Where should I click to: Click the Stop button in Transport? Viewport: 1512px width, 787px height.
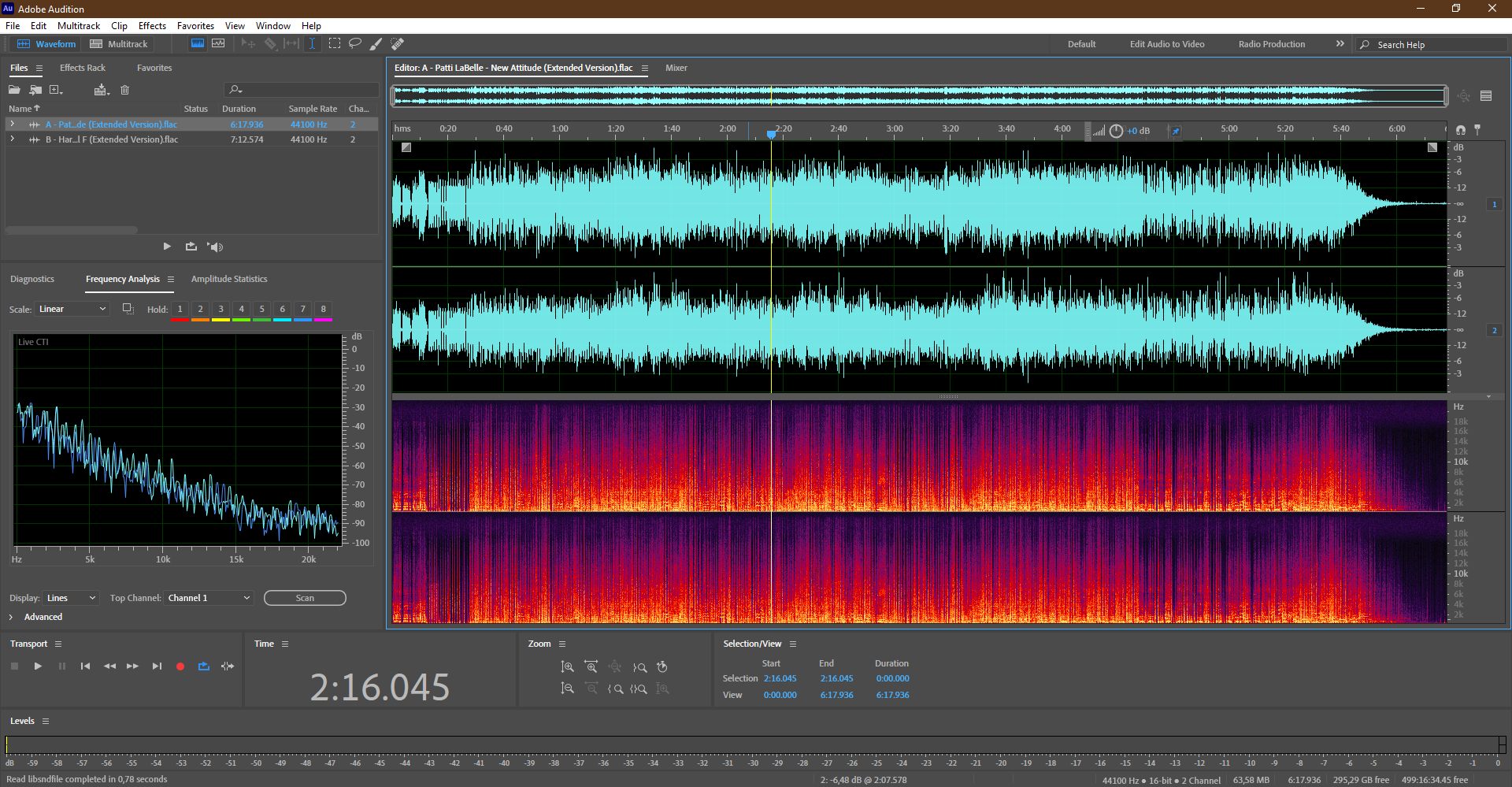(14, 666)
